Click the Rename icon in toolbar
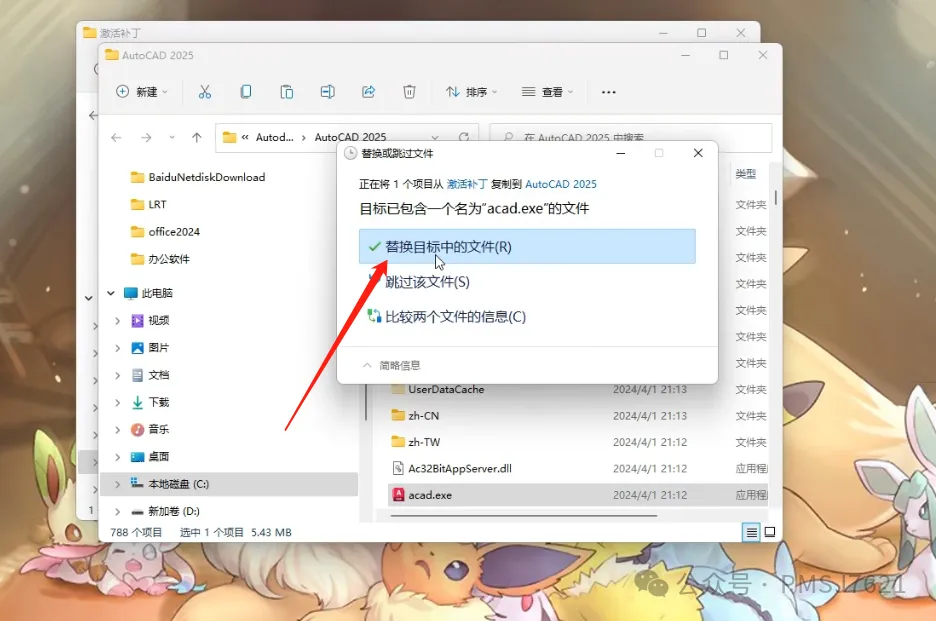The image size is (936, 621). click(327, 91)
